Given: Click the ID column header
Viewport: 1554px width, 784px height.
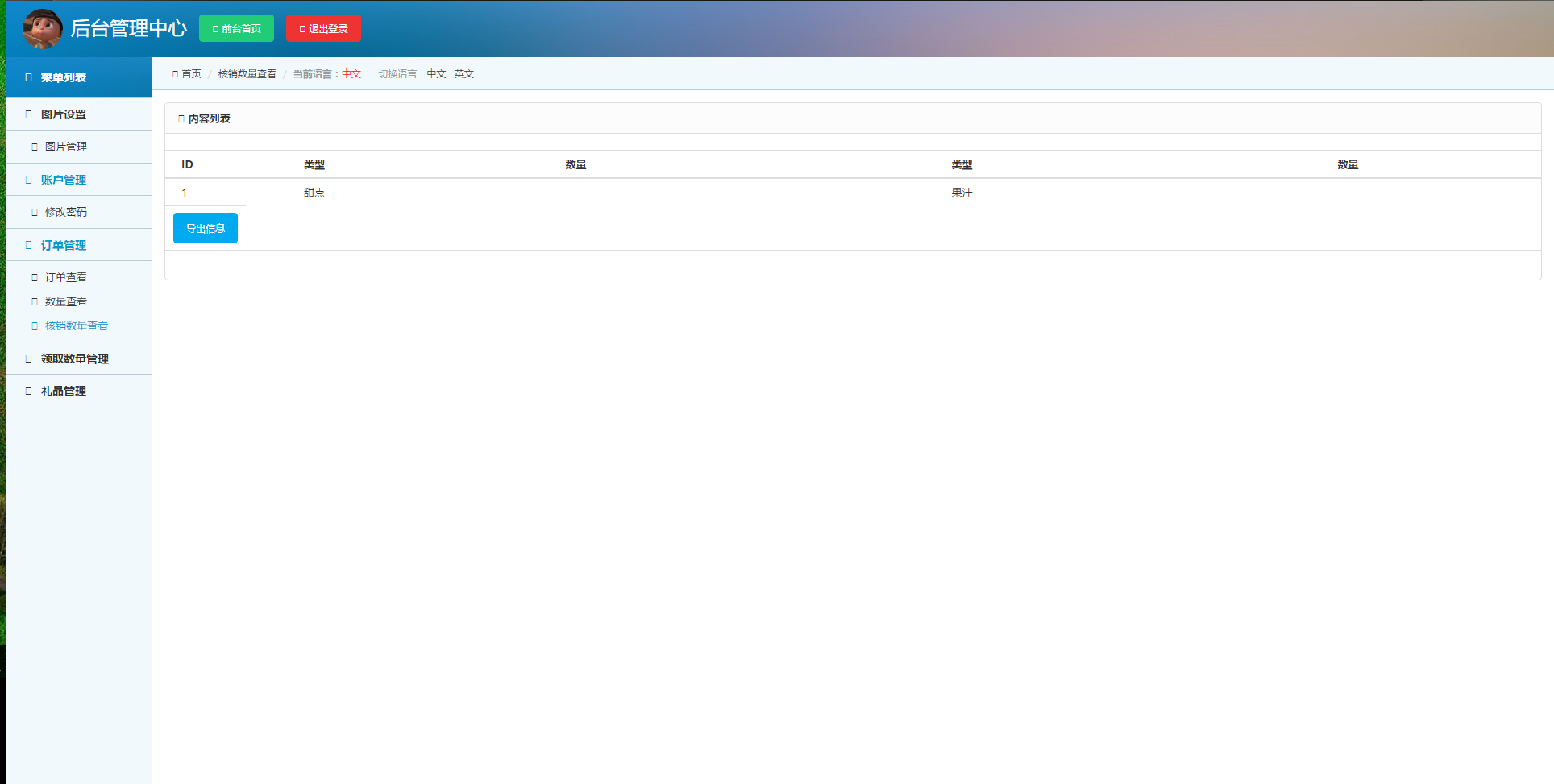Looking at the screenshot, I should (x=187, y=164).
